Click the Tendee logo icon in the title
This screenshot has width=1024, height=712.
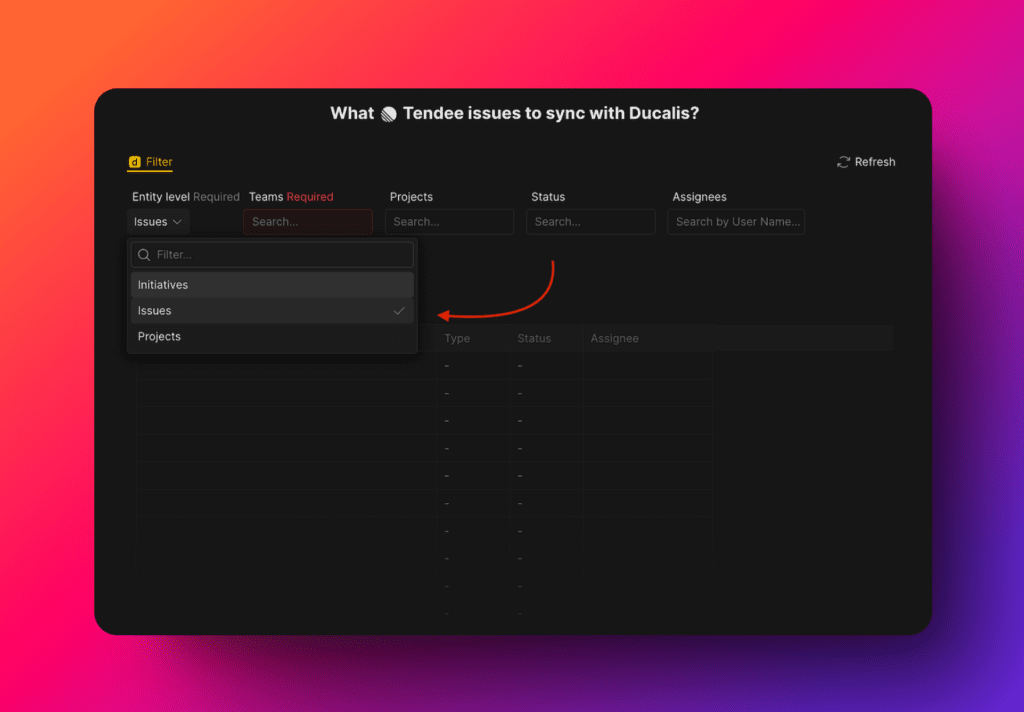[x=389, y=114]
